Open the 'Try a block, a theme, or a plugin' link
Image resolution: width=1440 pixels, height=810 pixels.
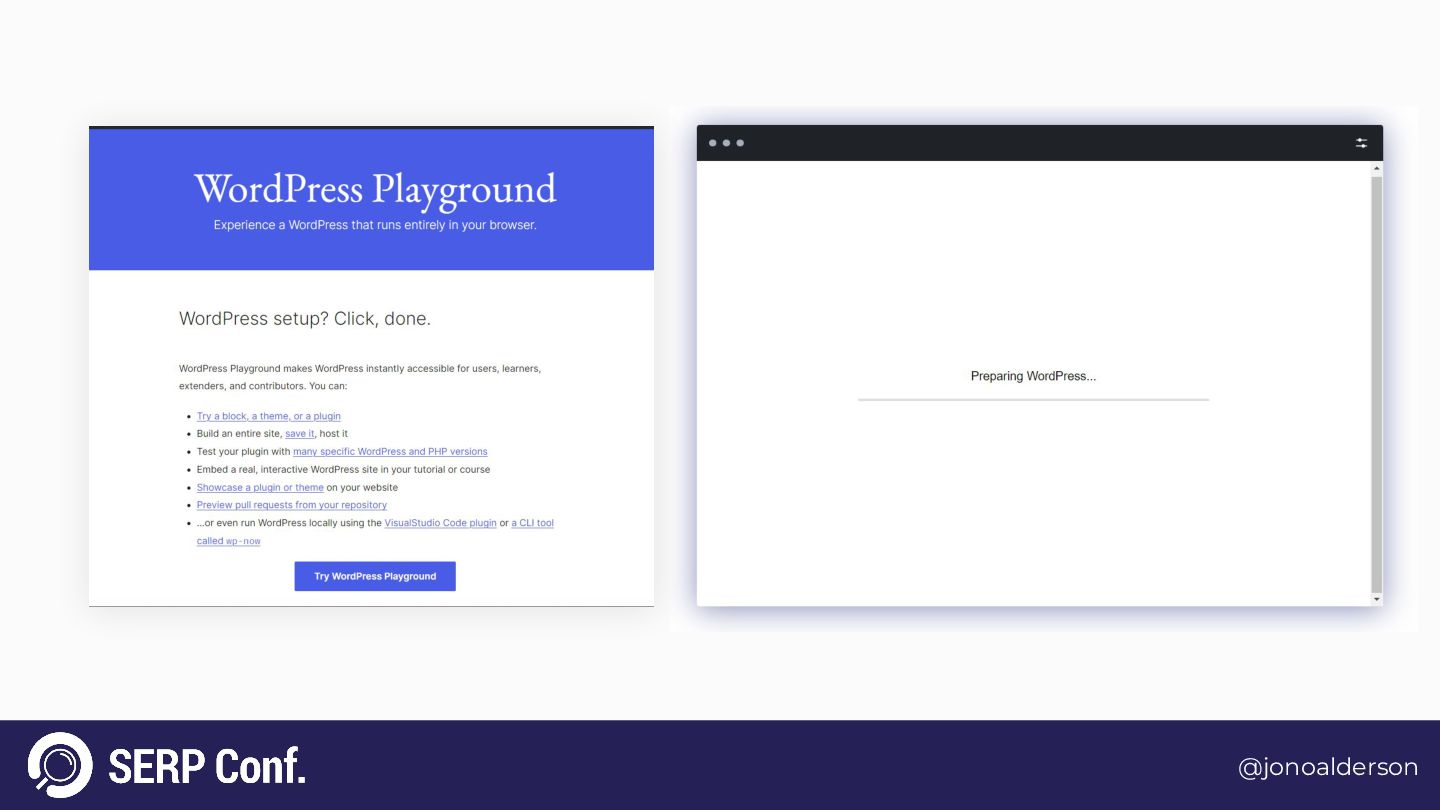pyautogui.click(x=269, y=416)
